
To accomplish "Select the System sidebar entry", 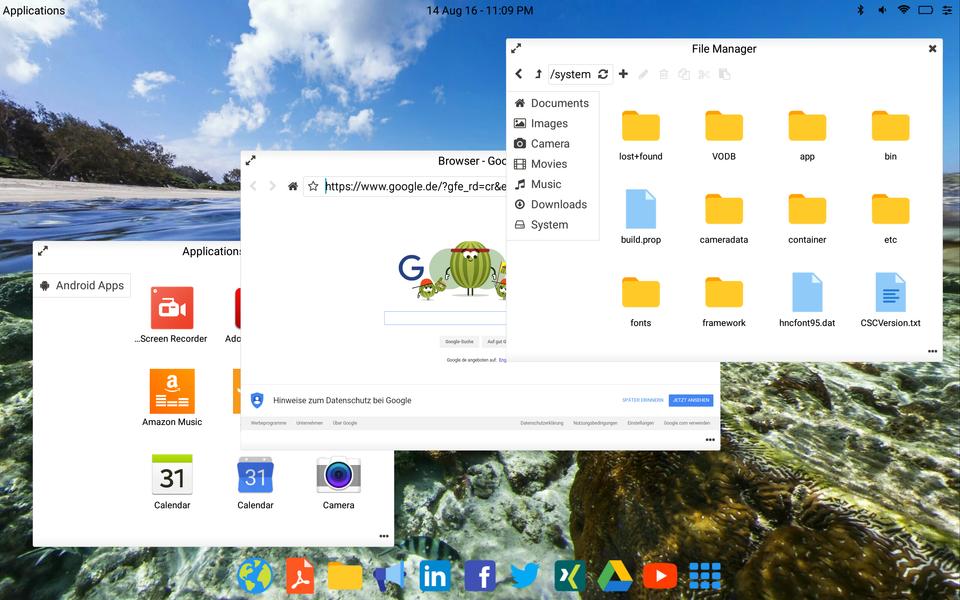I will click(541, 225).
